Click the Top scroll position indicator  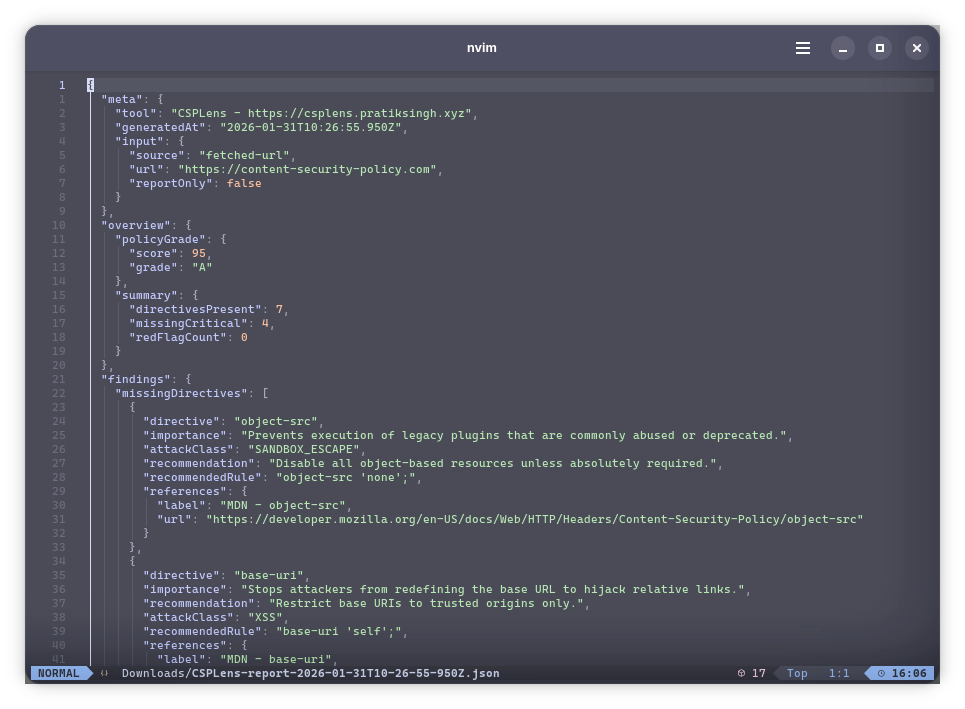(797, 673)
